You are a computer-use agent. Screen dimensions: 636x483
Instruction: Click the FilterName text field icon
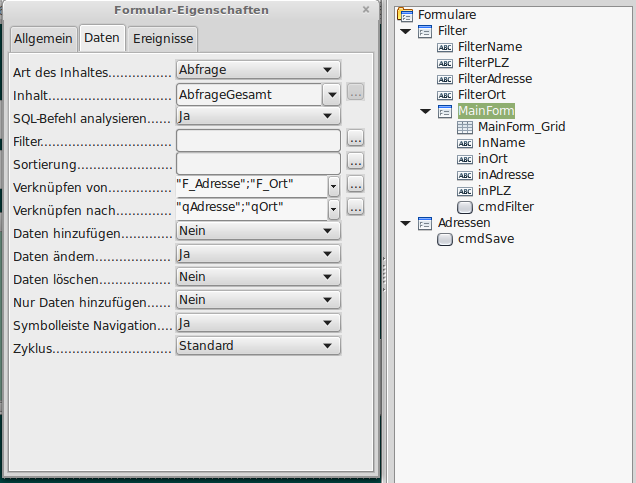point(445,47)
